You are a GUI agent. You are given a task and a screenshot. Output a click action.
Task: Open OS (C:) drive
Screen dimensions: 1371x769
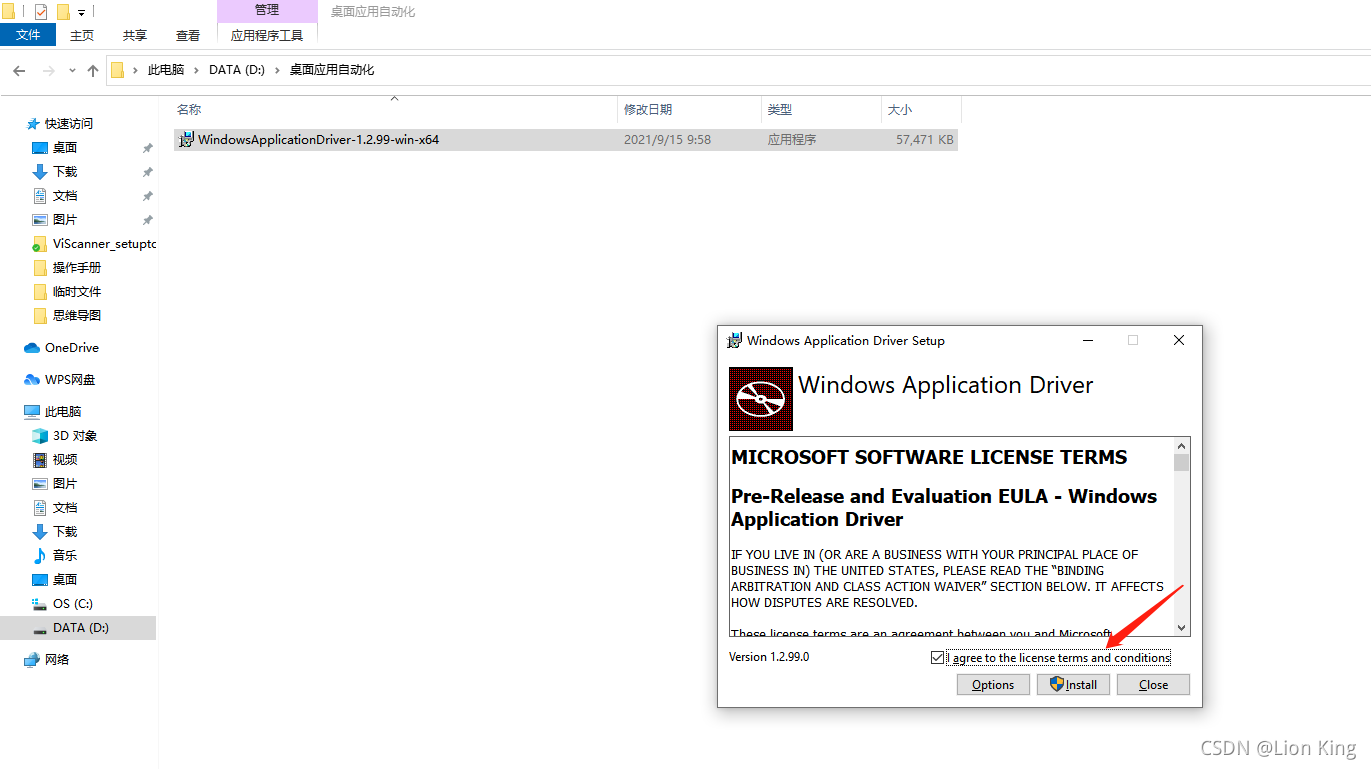(73, 604)
